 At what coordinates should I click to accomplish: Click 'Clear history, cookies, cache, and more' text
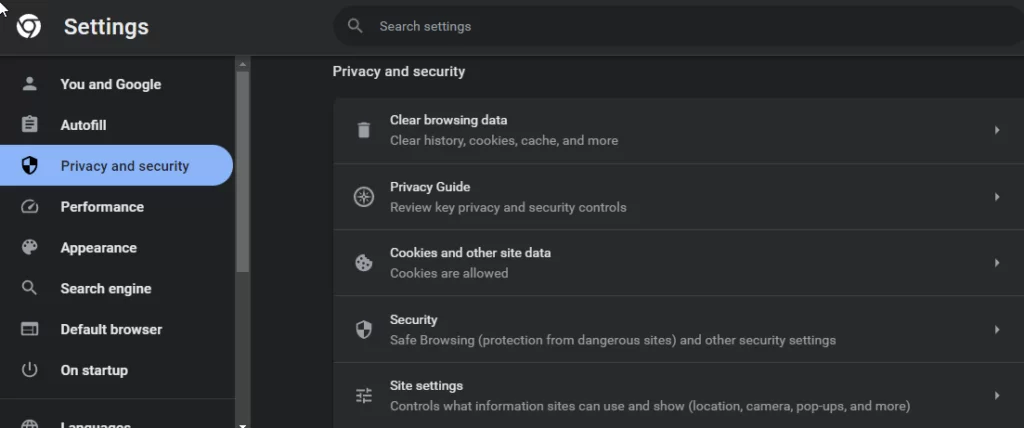click(x=504, y=140)
